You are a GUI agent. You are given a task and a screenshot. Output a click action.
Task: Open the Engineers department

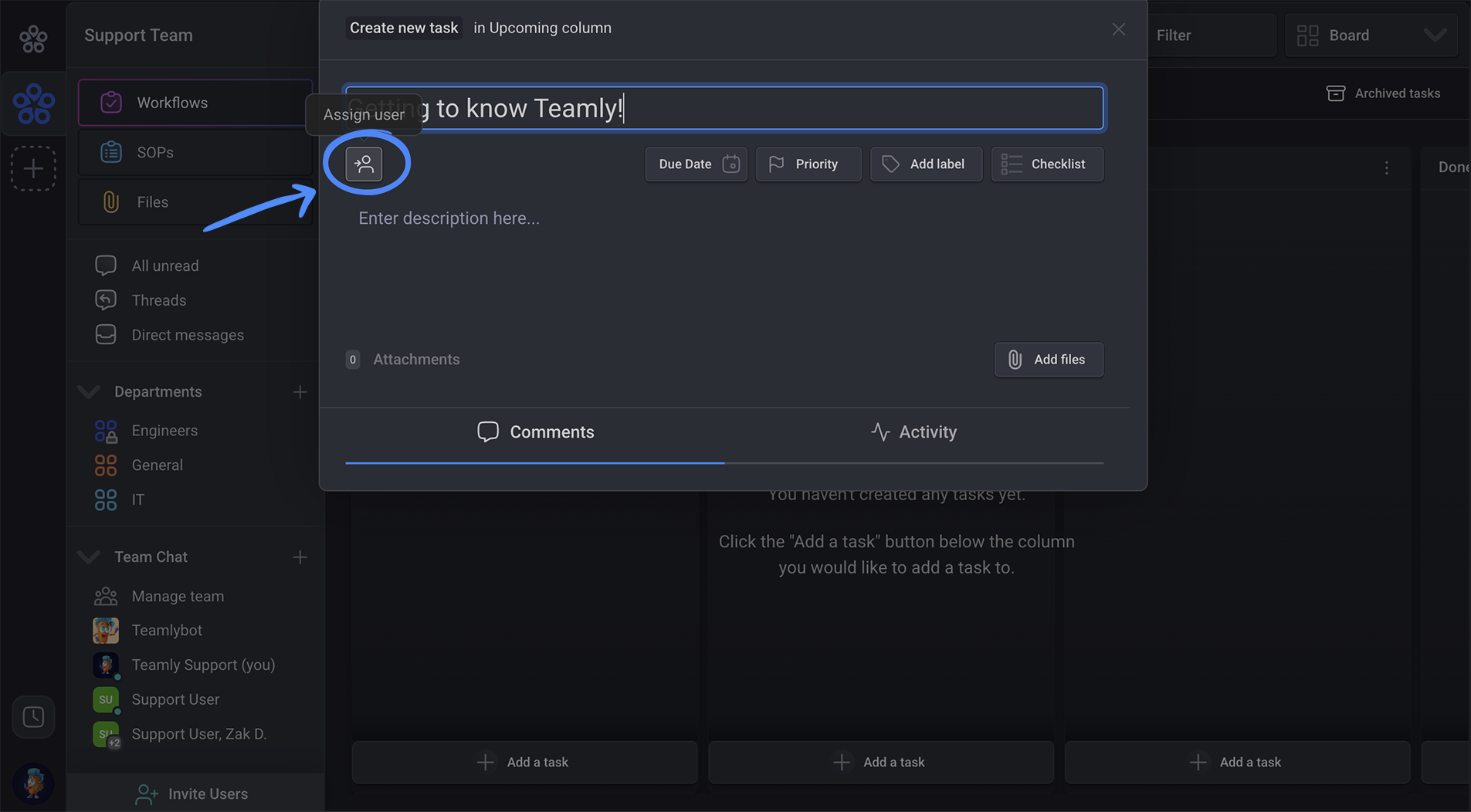coord(146,431)
